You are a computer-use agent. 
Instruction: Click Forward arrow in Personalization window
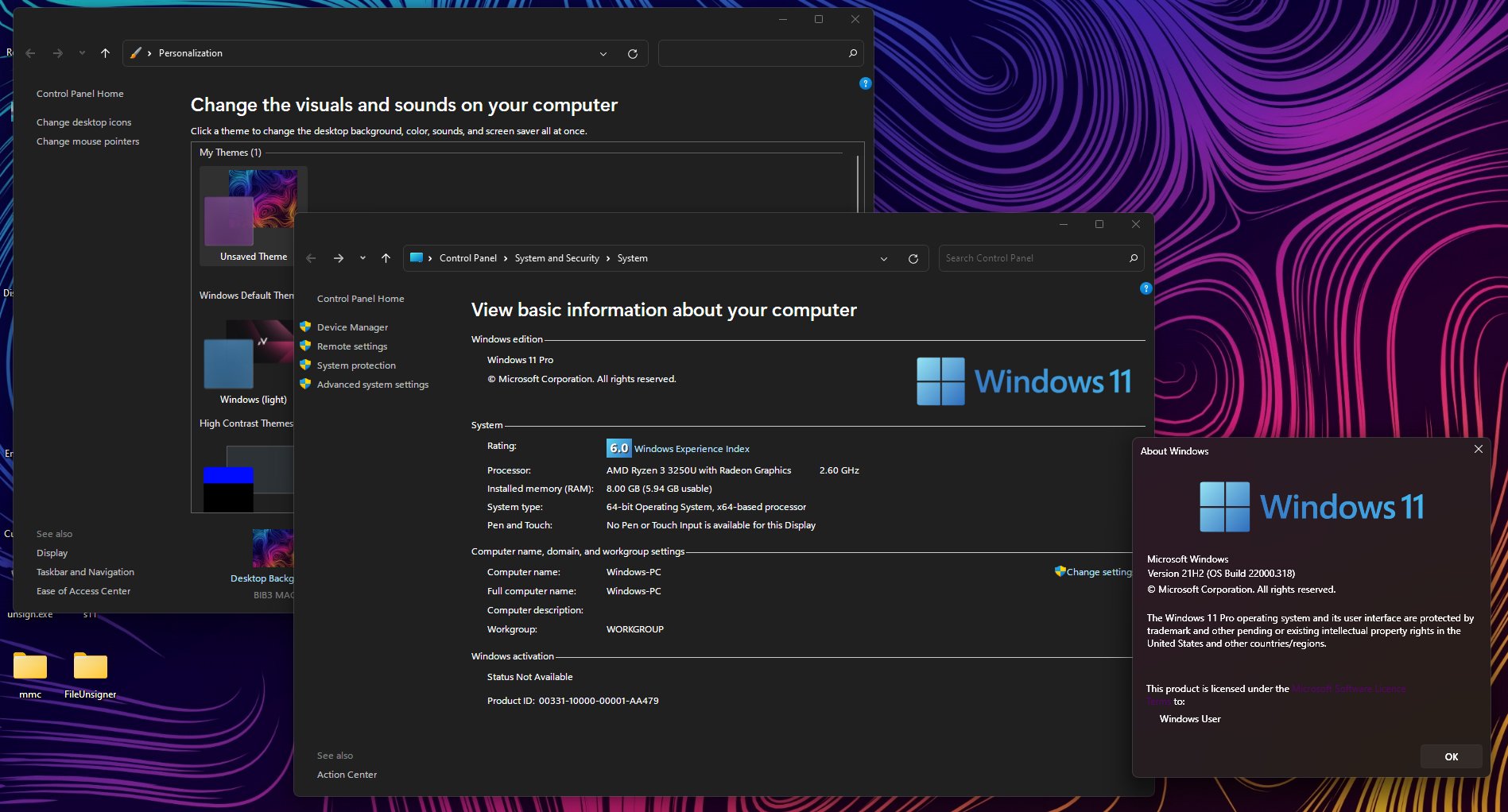(58, 53)
